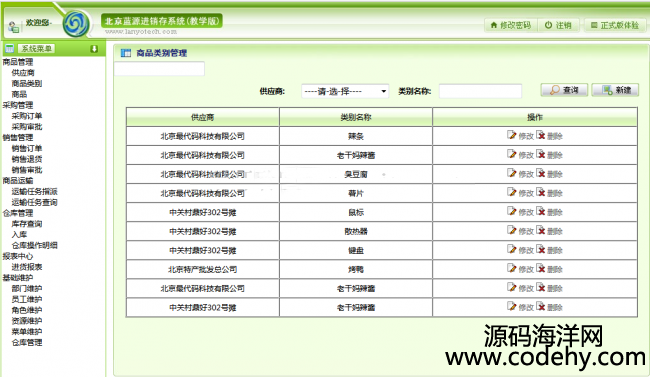Open the 供应商 请选择 dropdown

(345, 91)
